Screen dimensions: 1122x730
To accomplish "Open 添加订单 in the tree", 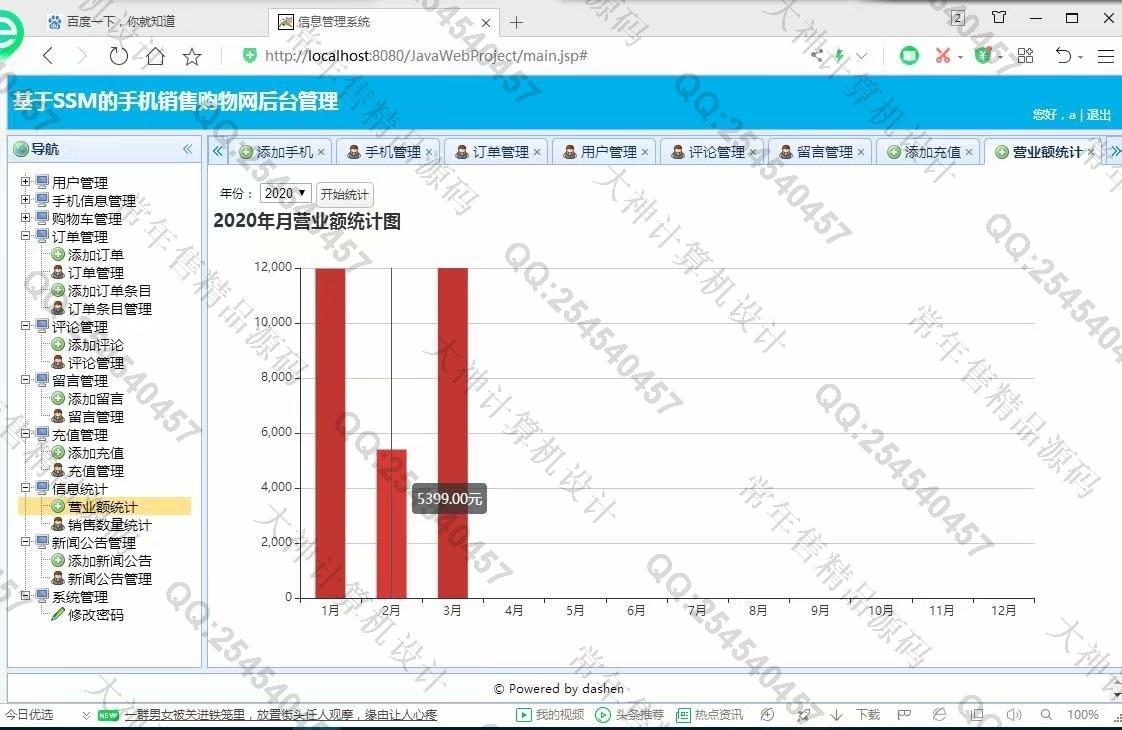I will 95,255.
